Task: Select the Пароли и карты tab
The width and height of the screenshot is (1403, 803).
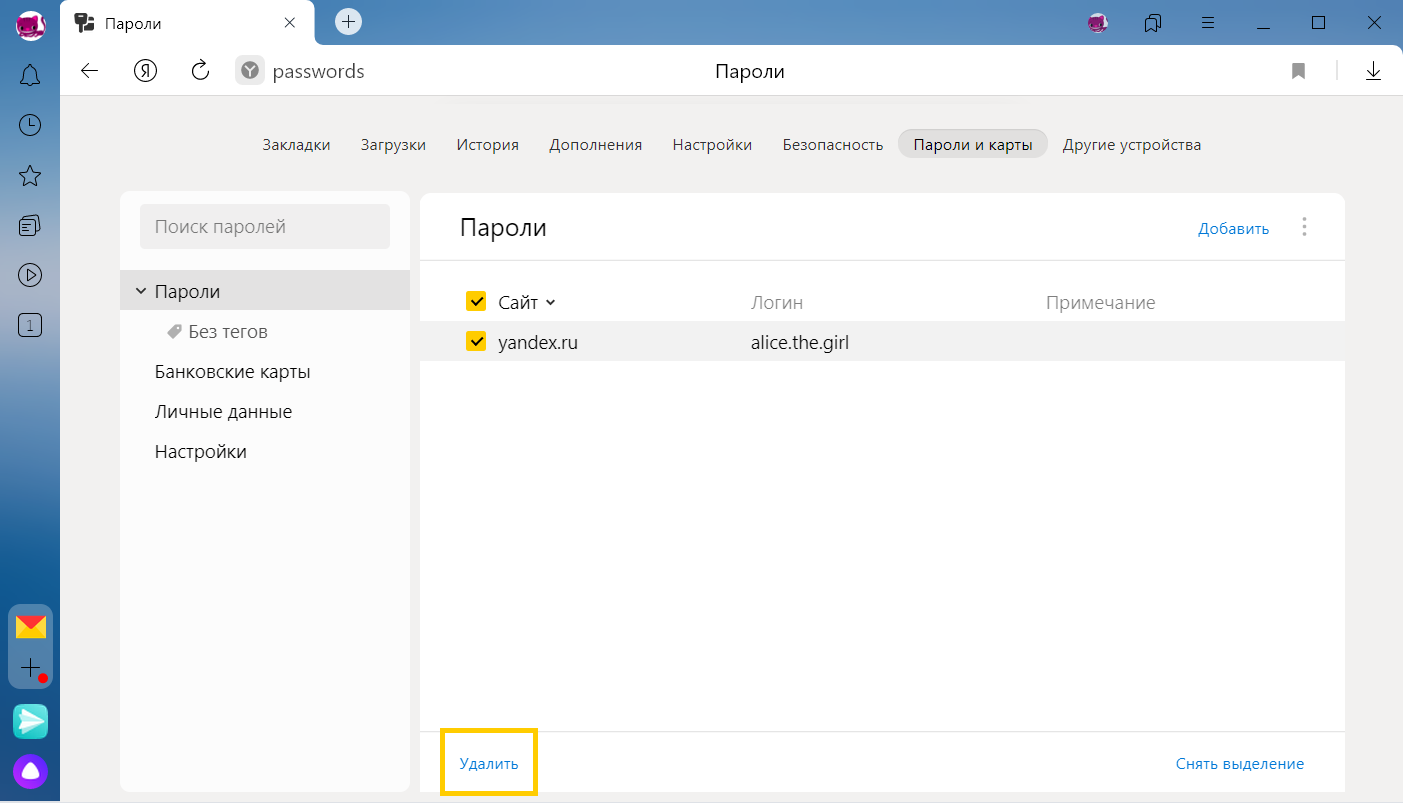Action: [x=973, y=144]
